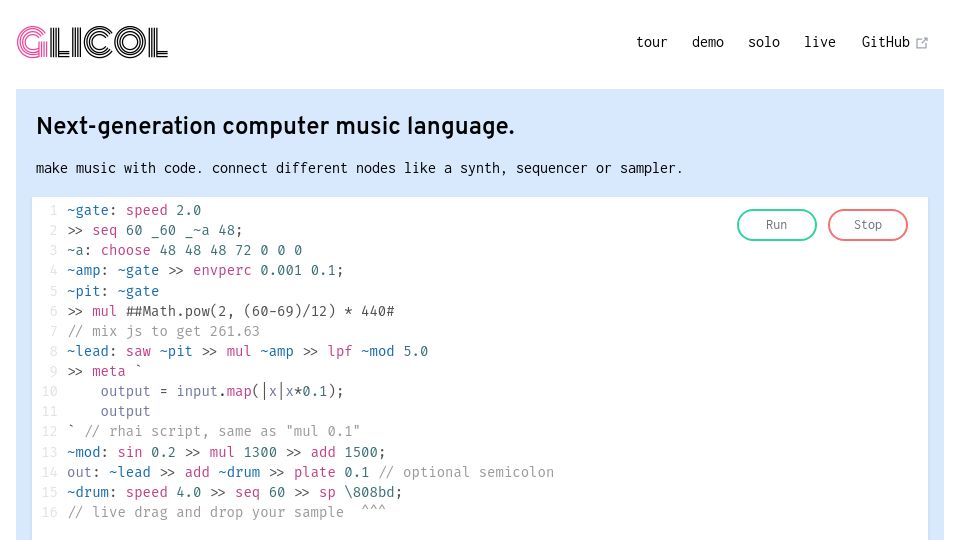Click code line "~amp: ~gate >> envperc 0.001 0.1;"
This screenshot has height=540, width=960.
[x=205, y=271]
